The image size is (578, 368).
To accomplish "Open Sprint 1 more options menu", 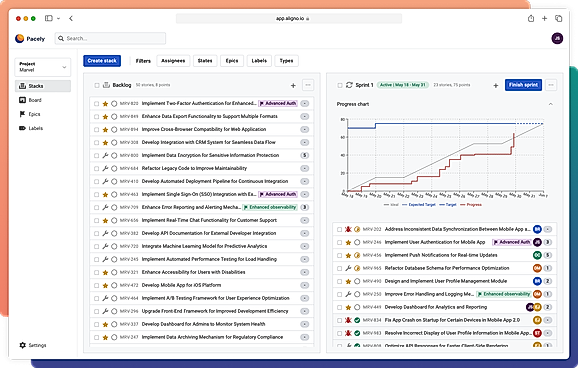I will pyautogui.click(x=551, y=85).
